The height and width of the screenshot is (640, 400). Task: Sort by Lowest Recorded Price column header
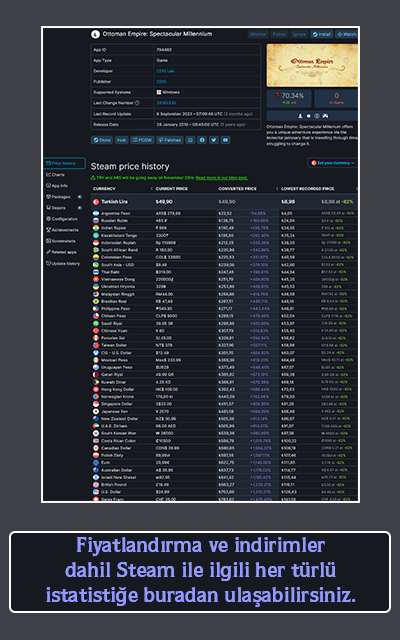[307, 189]
